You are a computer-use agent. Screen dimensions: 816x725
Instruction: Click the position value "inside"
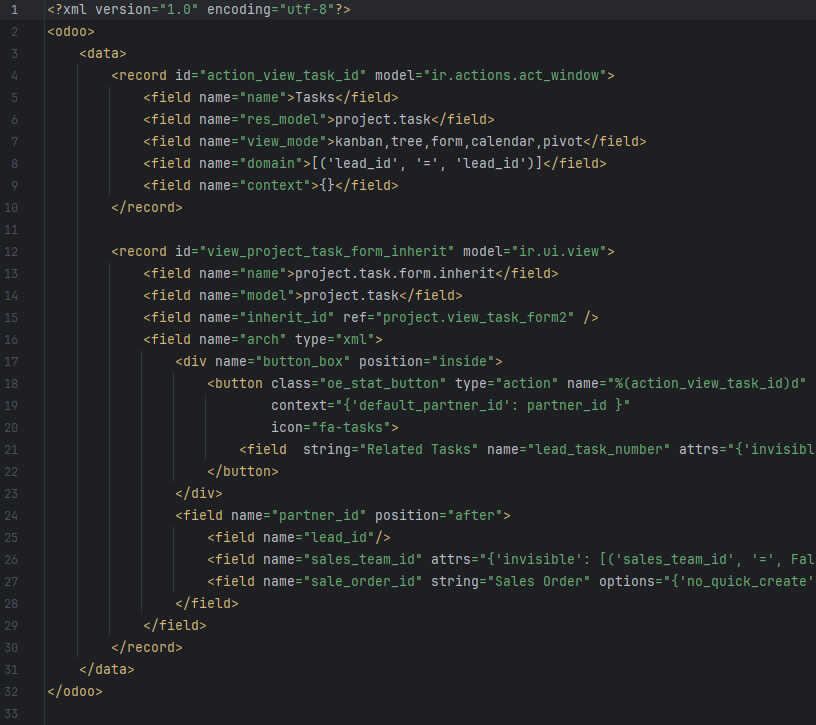pyautogui.click(x=463, y=361)
